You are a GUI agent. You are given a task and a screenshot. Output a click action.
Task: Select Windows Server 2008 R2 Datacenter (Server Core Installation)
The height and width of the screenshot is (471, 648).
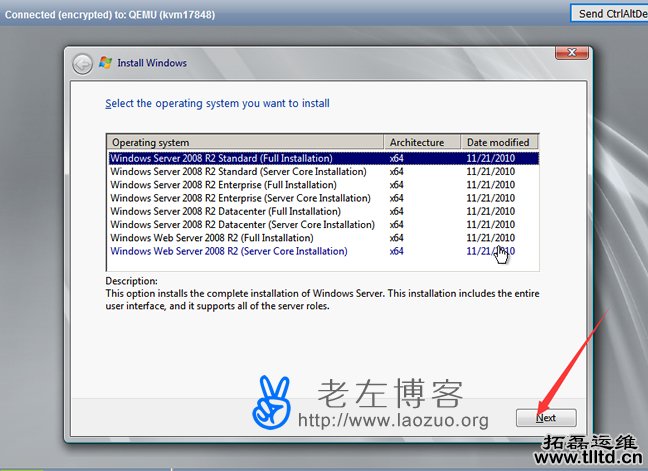pyautogui.click(x=324, y=224)
